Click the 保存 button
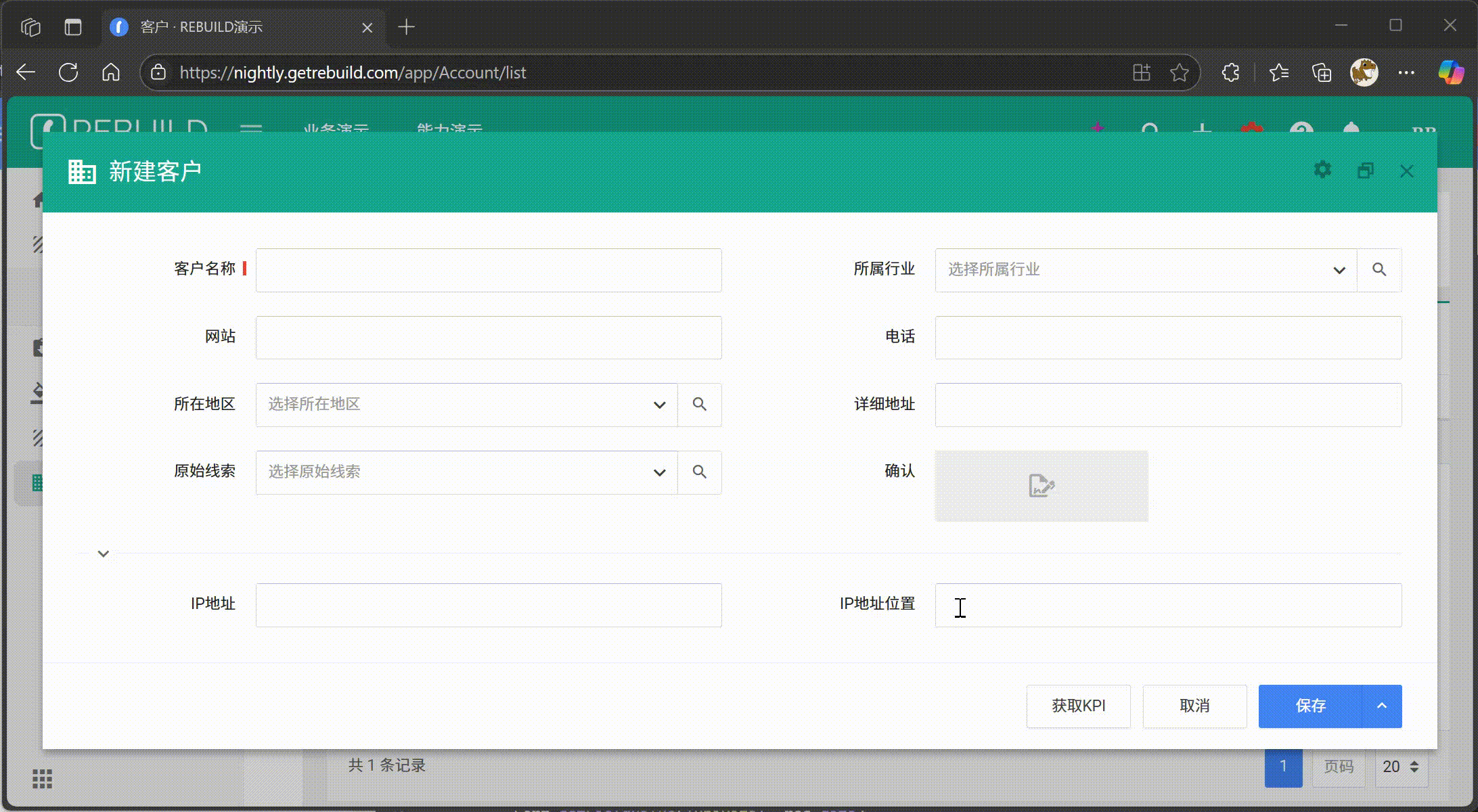Viewport: 1478px width, 812px height. coord(1310,706)
